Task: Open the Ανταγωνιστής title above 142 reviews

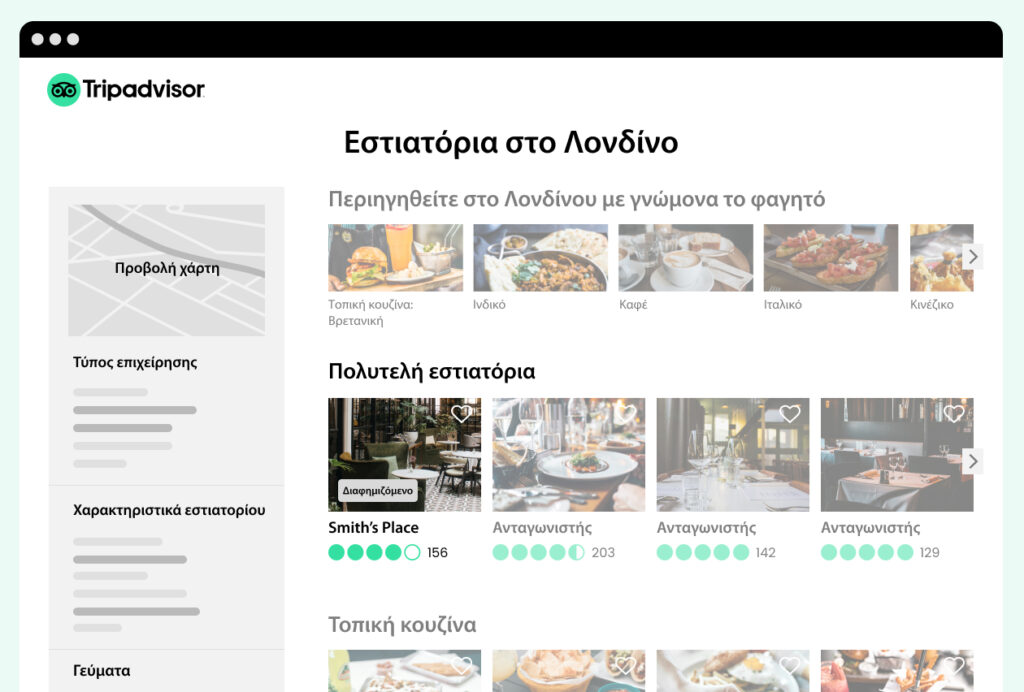Action: pos(707,527)
